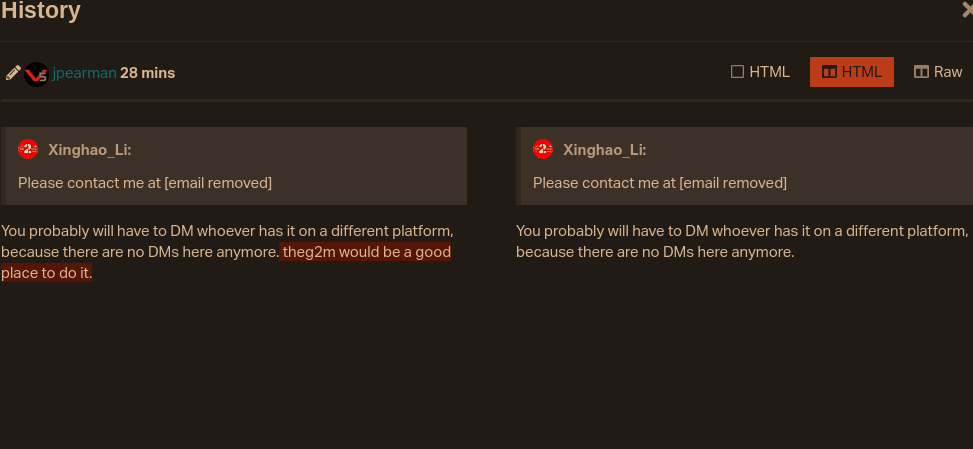The image size is (973, 449).
Task: Click the right quote's email removed text
Action: pos(733,183)
